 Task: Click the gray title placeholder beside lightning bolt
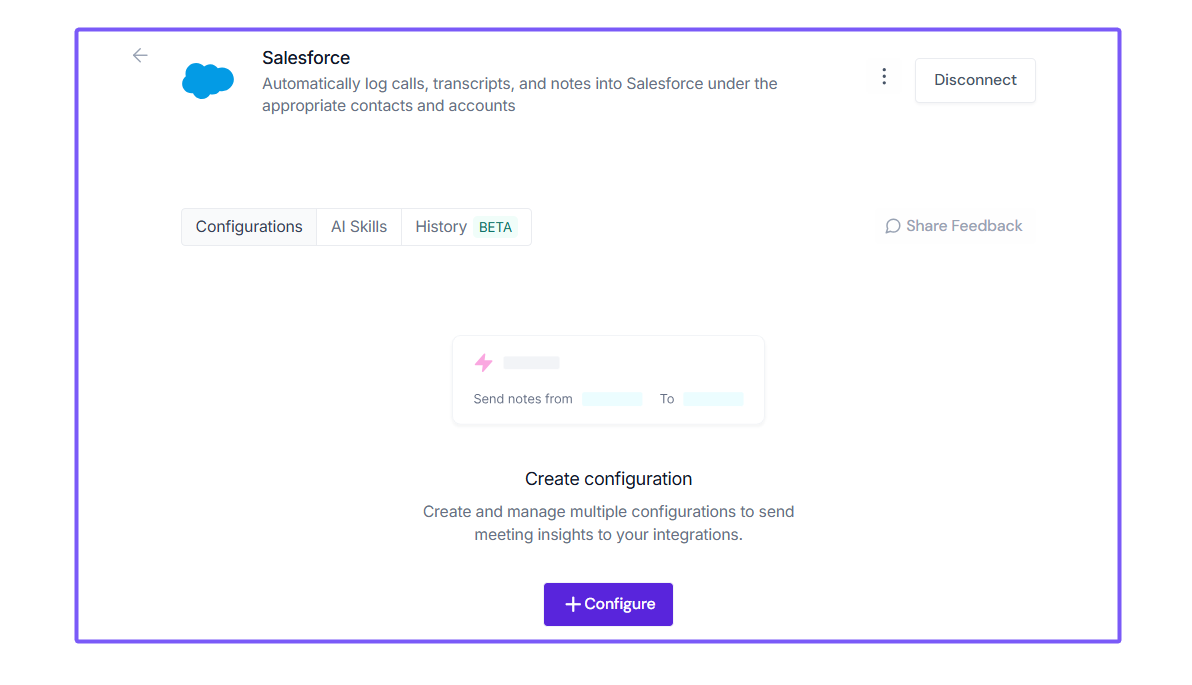[531, 362]
